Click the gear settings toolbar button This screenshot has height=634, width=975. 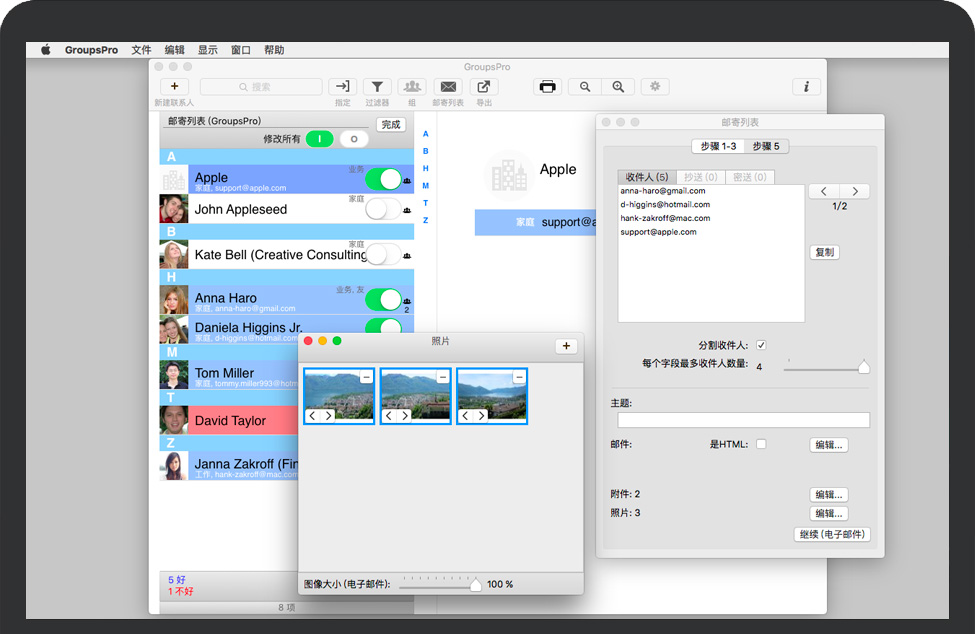(x=655, y=87)
